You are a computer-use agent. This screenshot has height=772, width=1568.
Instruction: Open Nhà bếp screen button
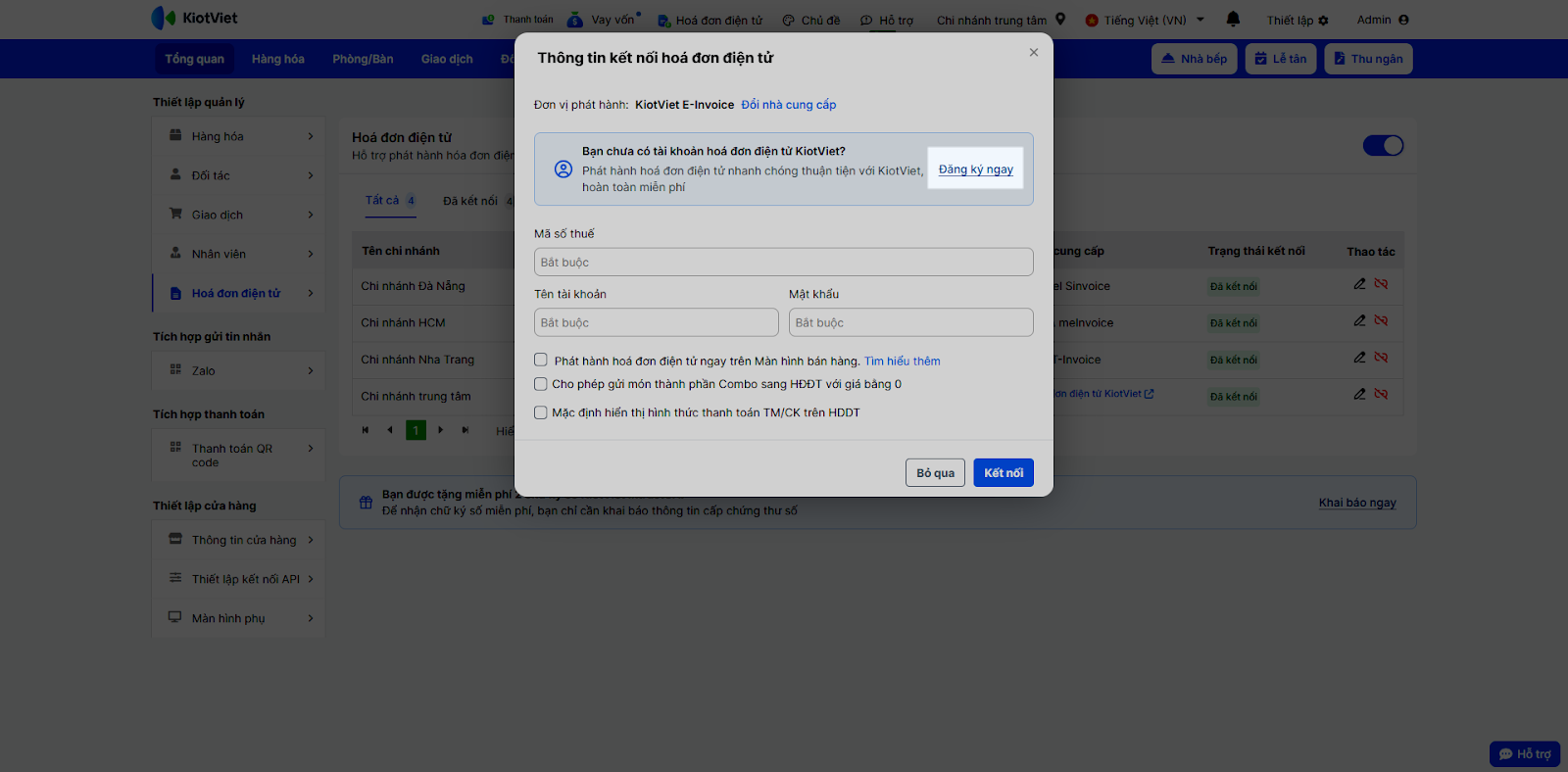click(1195, 59)
